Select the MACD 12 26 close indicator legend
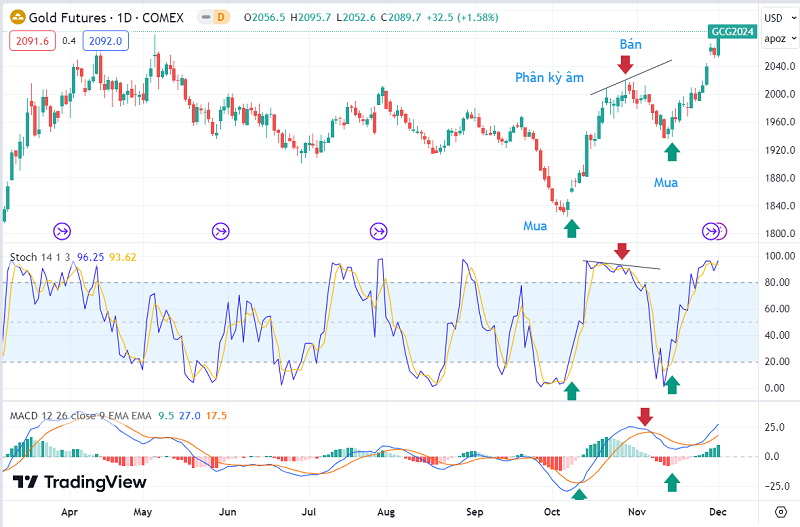Viewport: 800px width, 527px height. tap(80, 414)
